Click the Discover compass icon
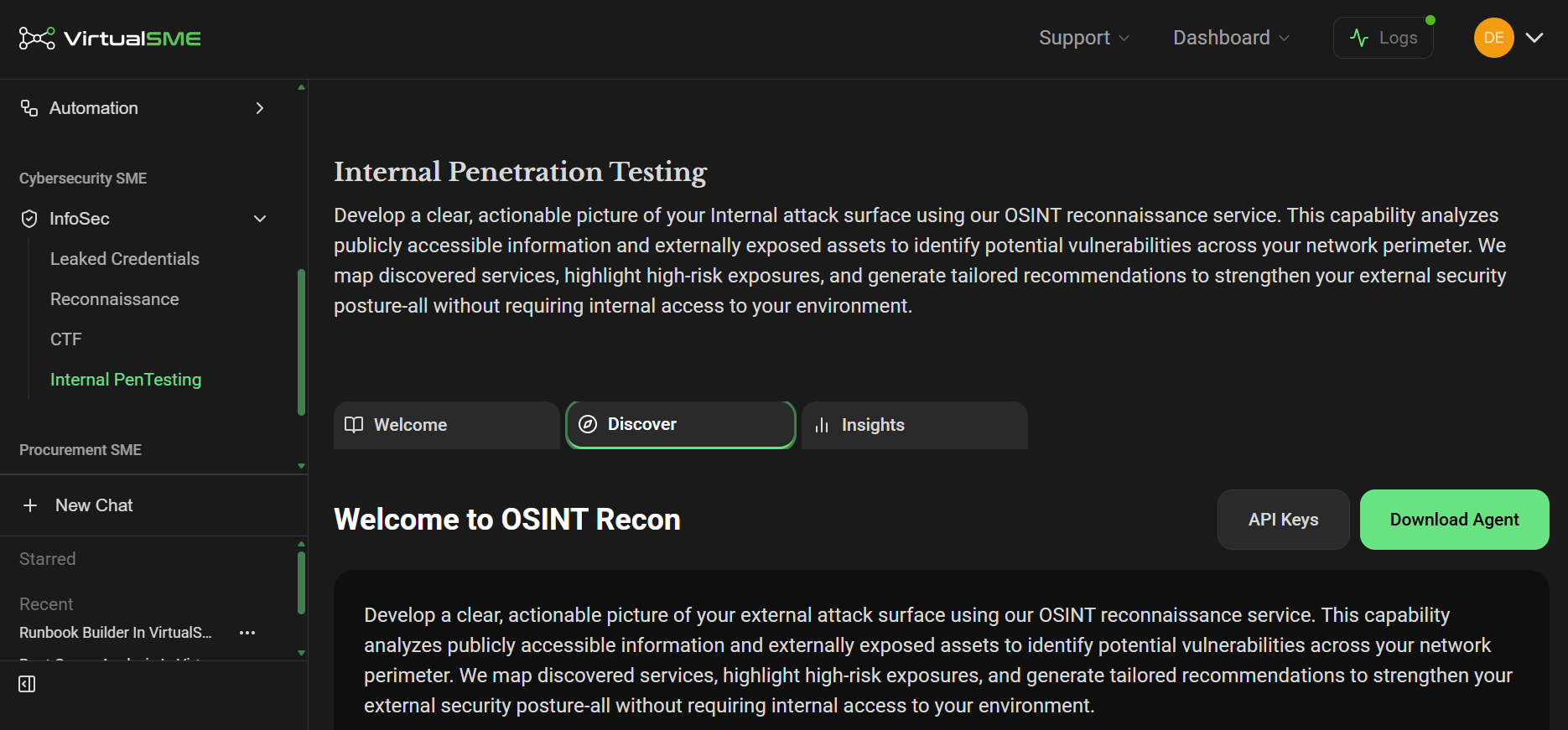The image size is (1568, 730). (588, 424)
